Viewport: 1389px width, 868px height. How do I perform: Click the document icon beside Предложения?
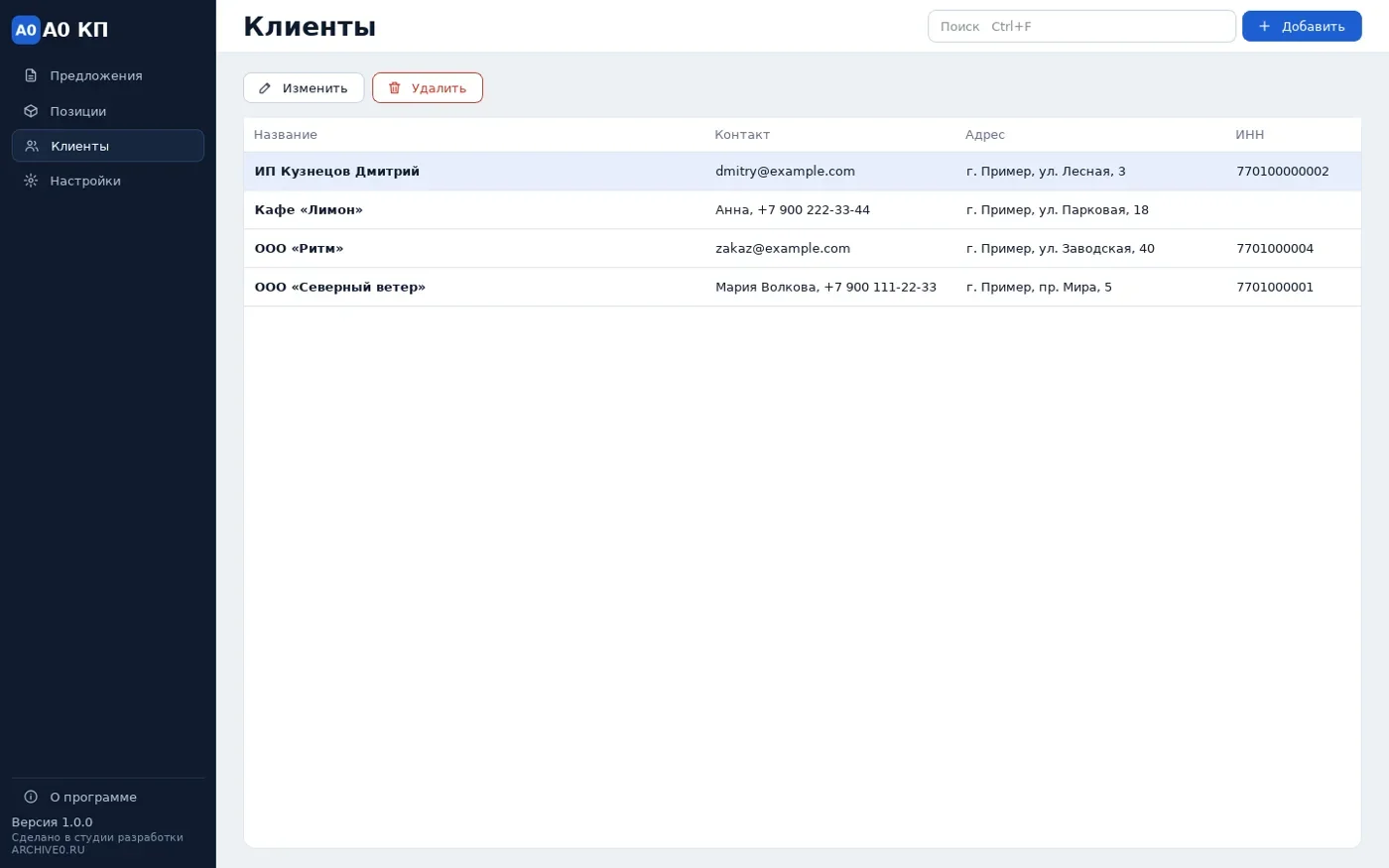point(31,75)
